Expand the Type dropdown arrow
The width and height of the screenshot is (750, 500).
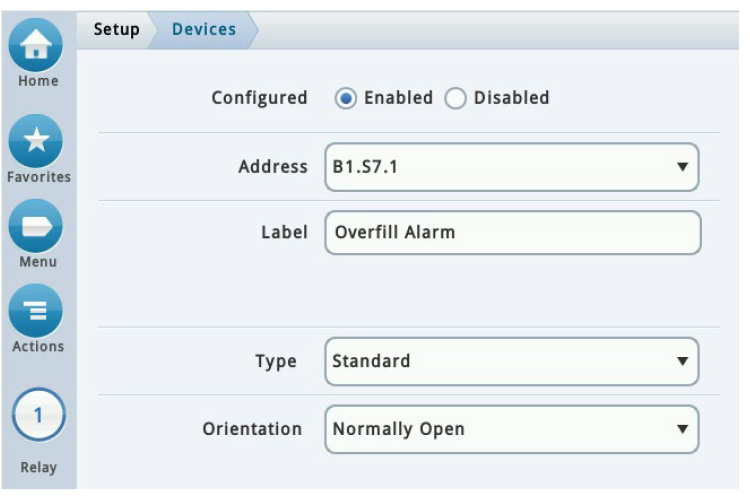[683, 361]
